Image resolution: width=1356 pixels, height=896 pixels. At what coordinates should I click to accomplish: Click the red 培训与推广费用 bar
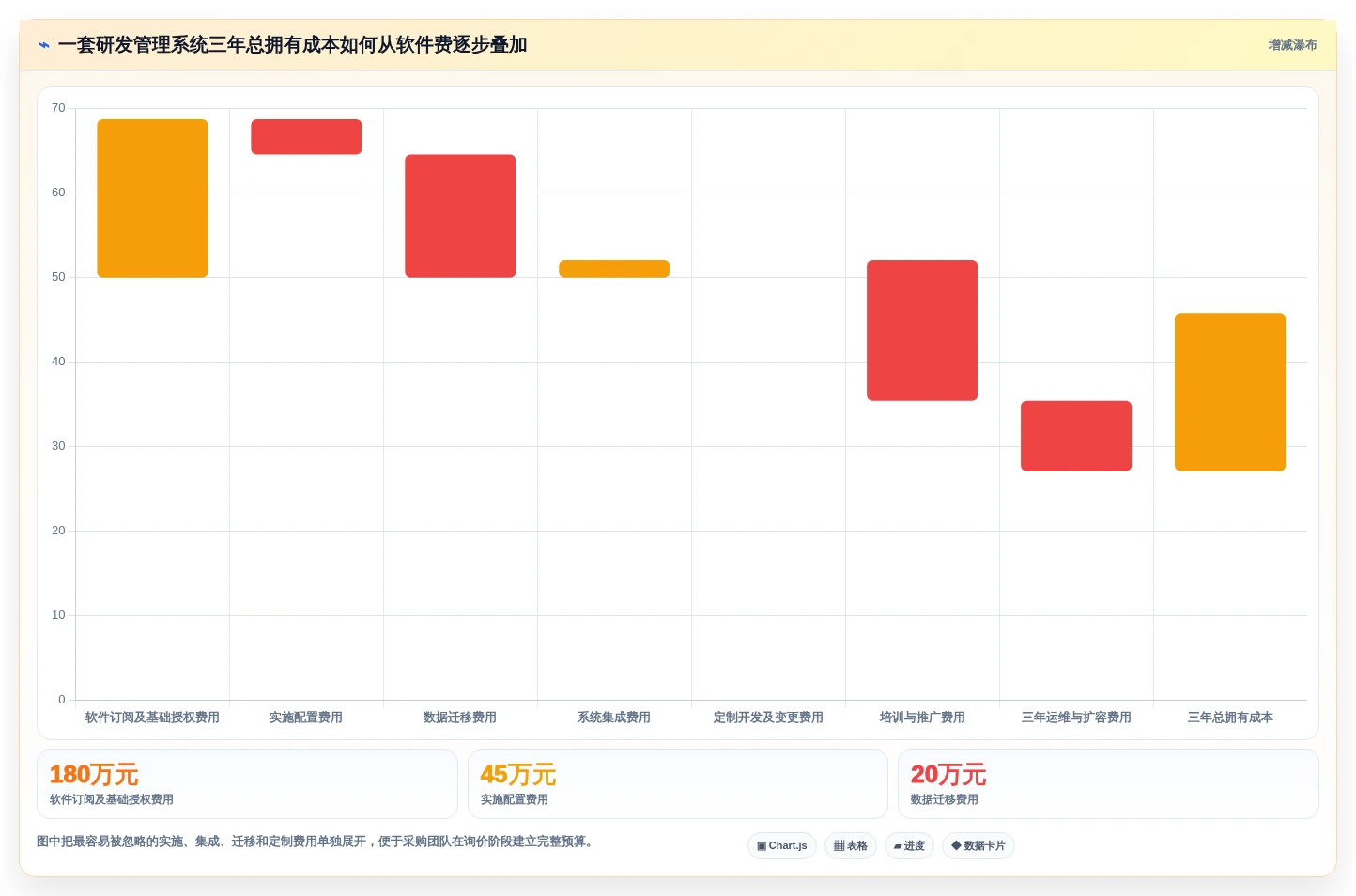(x=922, y=331)
